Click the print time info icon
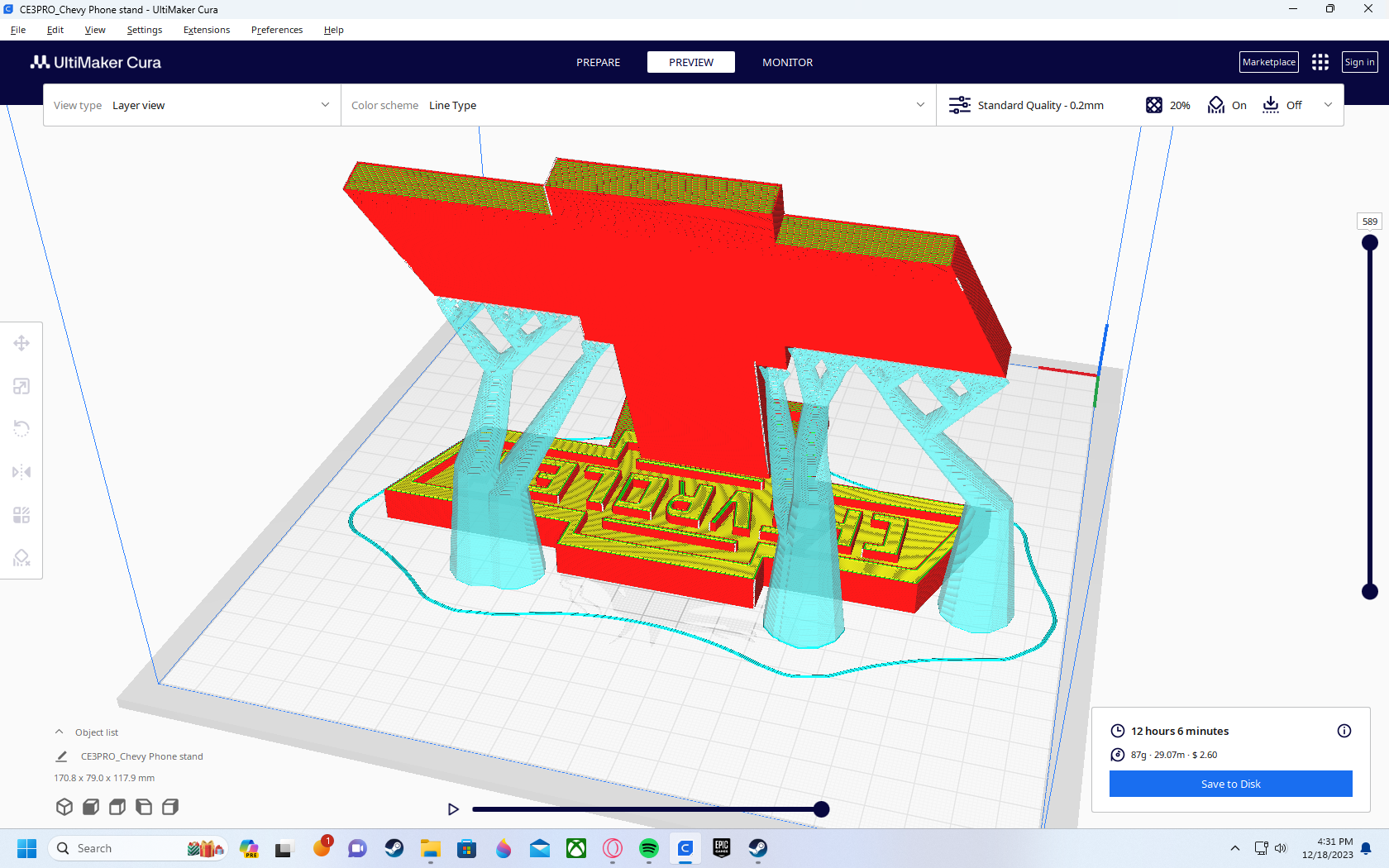Image resolution: width=1389 pixels, height=868 pixels. [1344, 731]
